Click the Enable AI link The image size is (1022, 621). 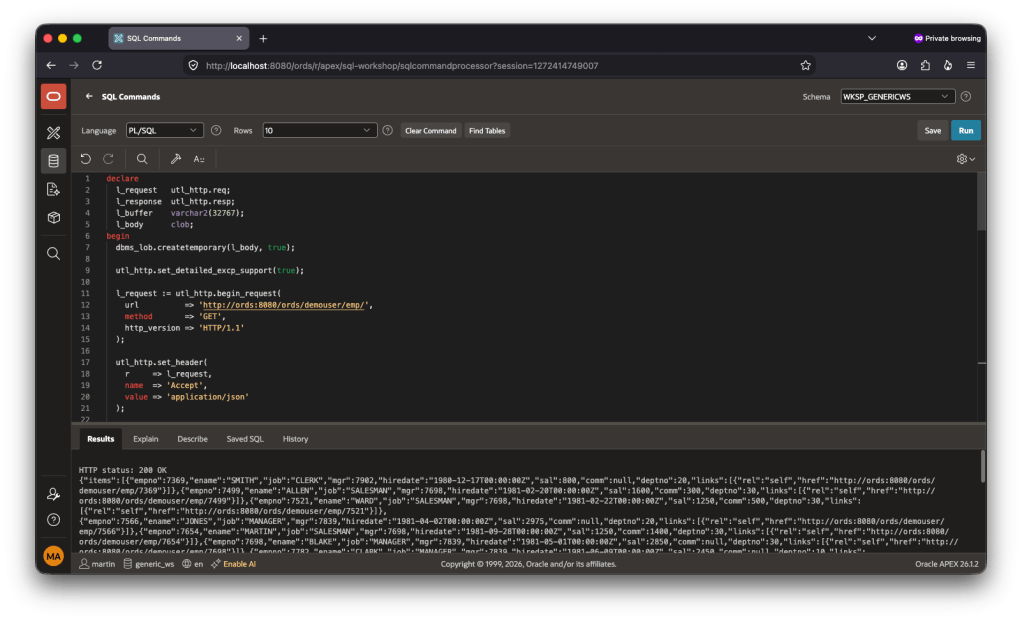point(234,564)
